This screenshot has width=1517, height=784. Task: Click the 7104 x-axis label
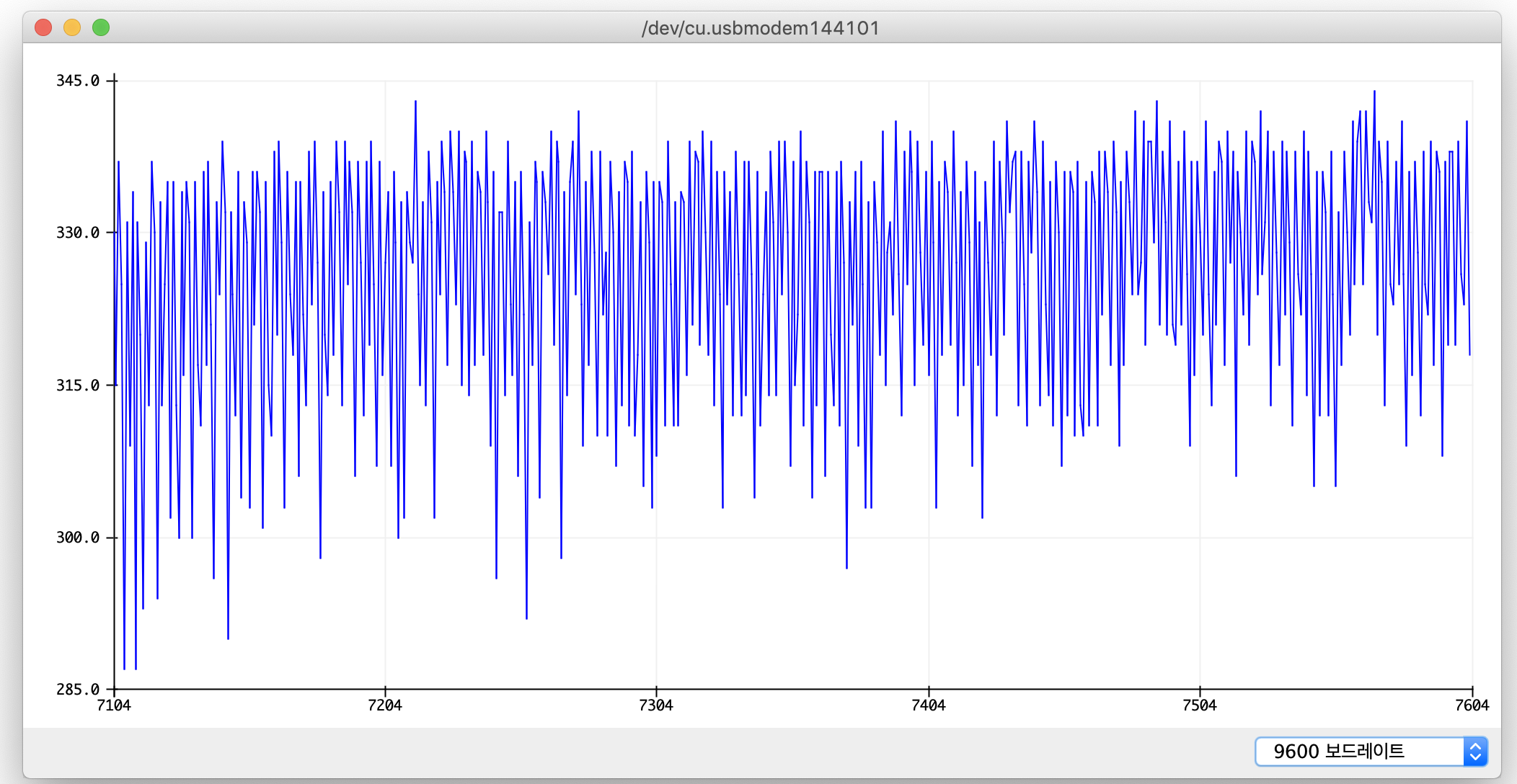114,705
